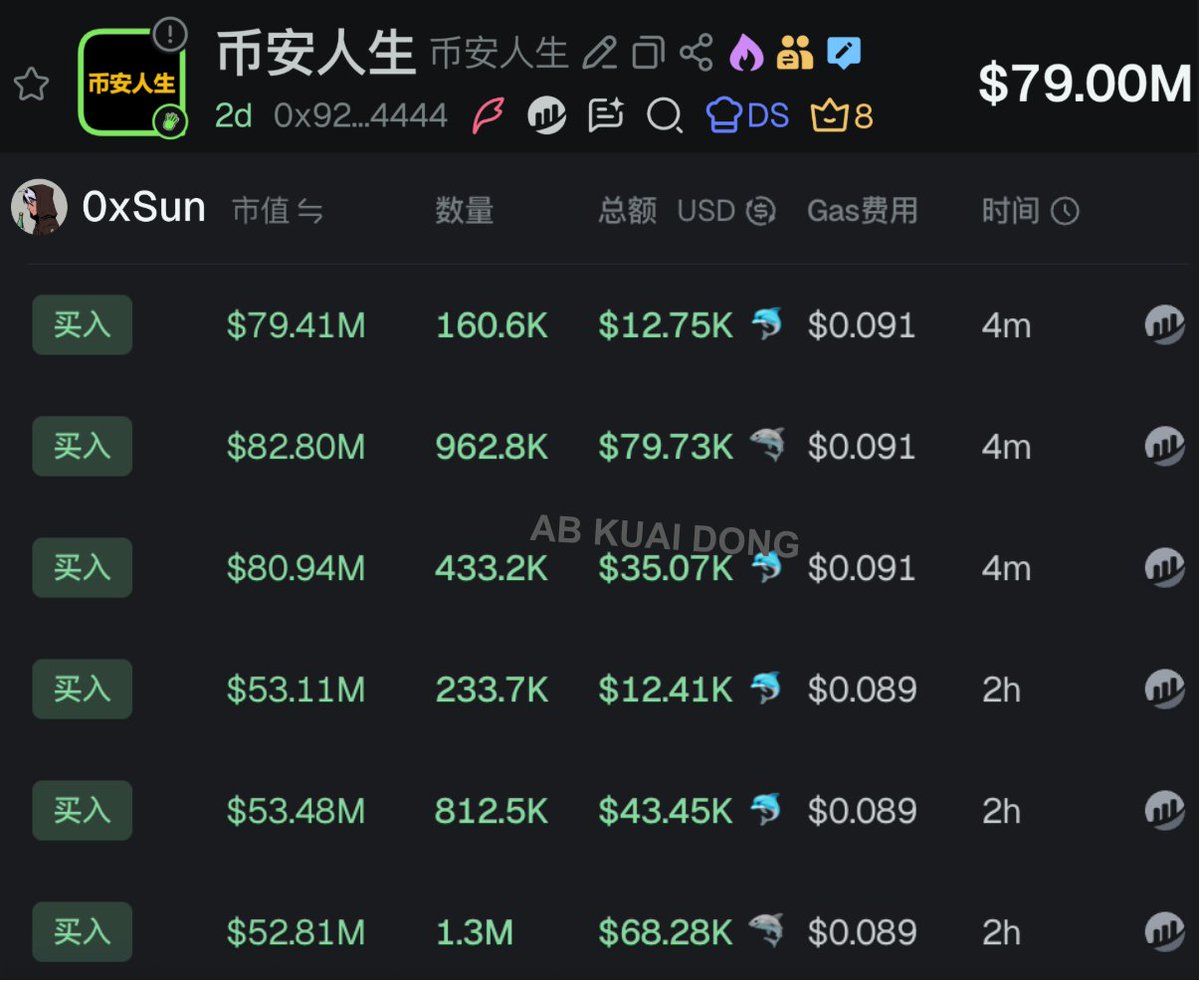Click 买入 tag on the $79.41M row
This screenshot has height=981, width=1200.
tap(82, 325)
